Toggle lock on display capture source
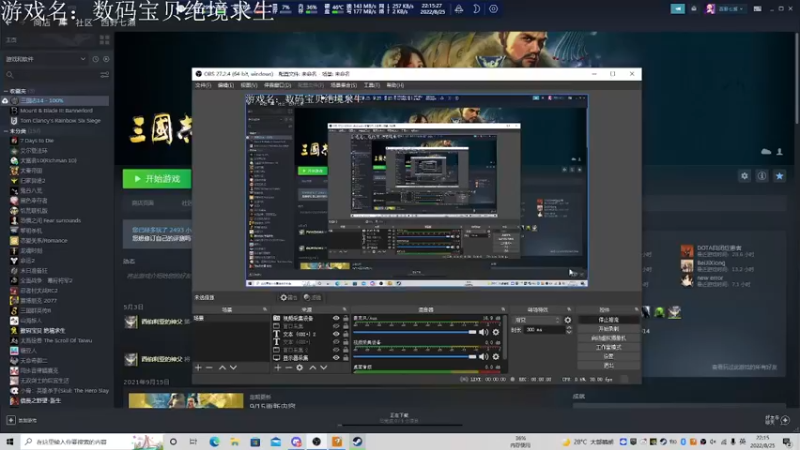The height and width of the screenshot is (450, 800). [346, 358]
